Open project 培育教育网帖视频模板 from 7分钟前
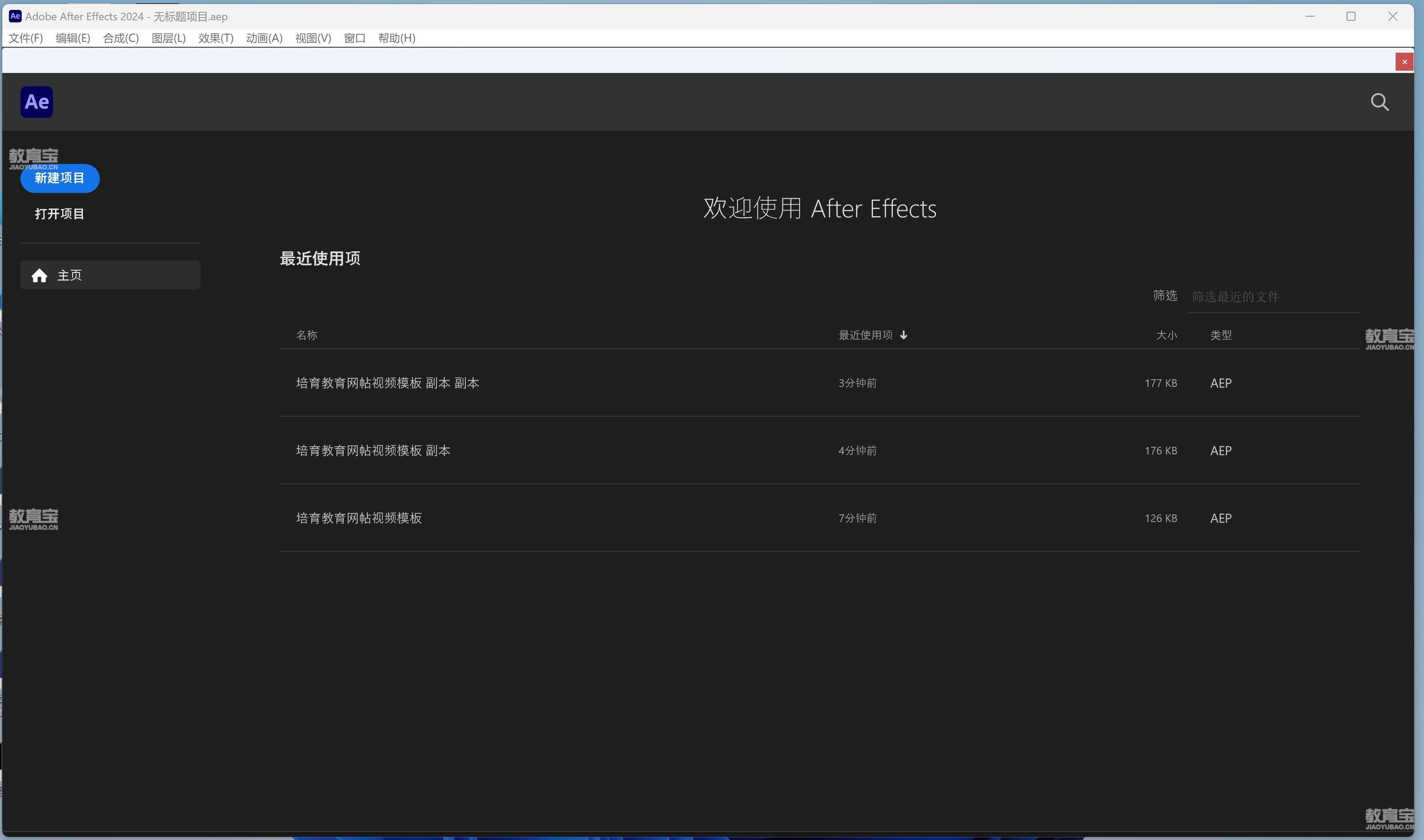Screen dimensions: 1424x840 (359, 518)
